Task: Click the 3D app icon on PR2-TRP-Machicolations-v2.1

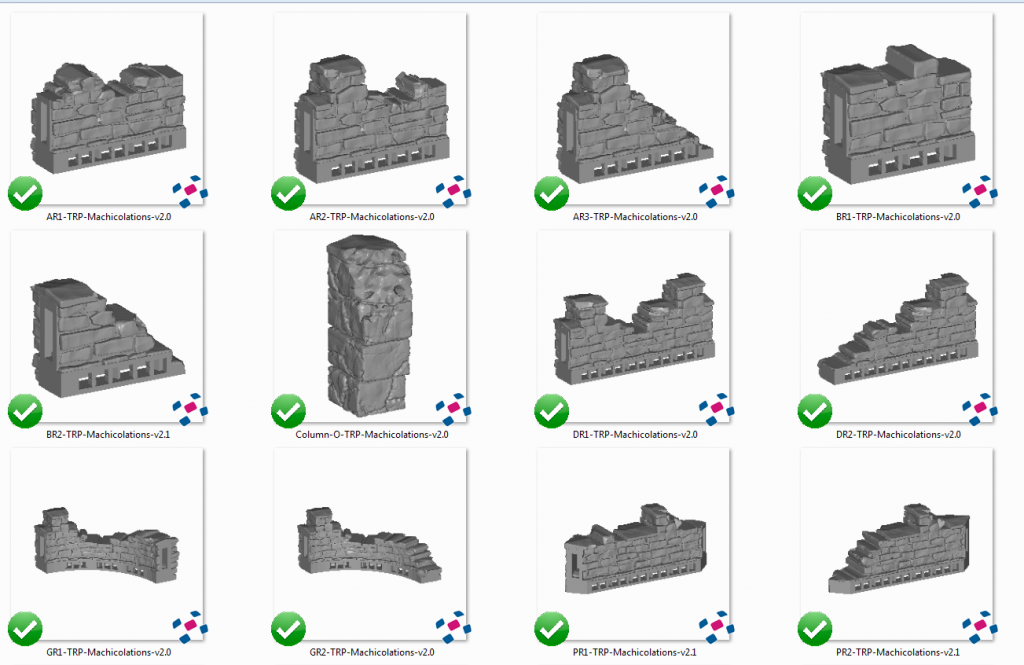Action: [982, 625]
